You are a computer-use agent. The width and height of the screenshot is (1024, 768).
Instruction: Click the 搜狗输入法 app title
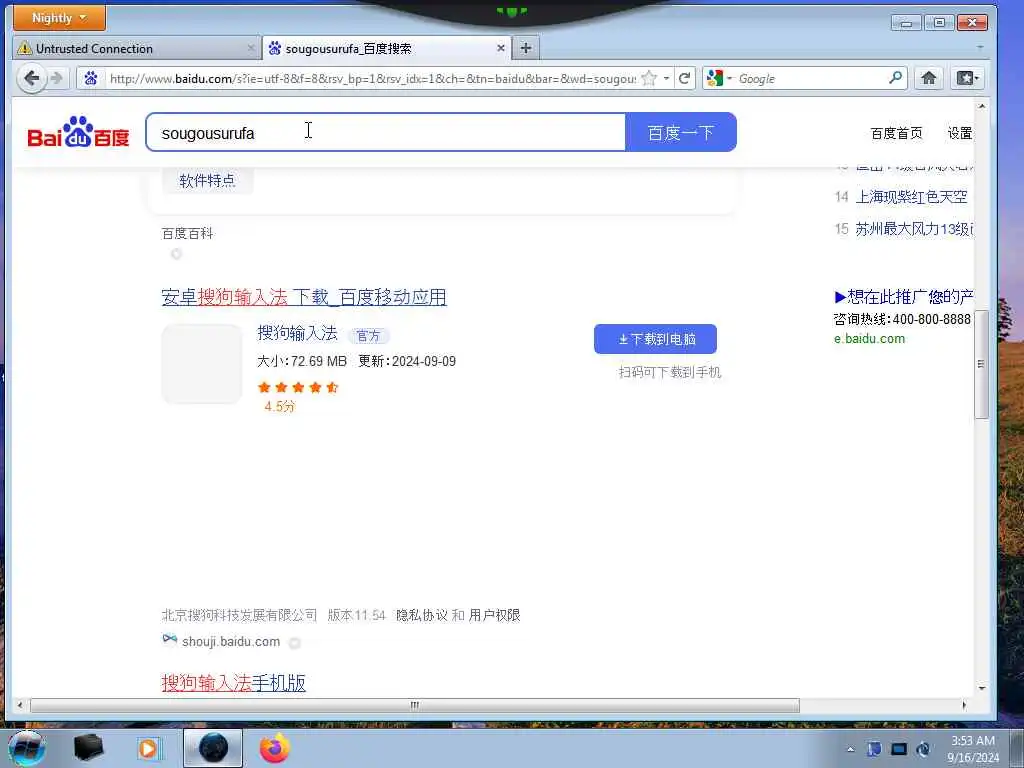pyautogui.click(x=297, y=333)
